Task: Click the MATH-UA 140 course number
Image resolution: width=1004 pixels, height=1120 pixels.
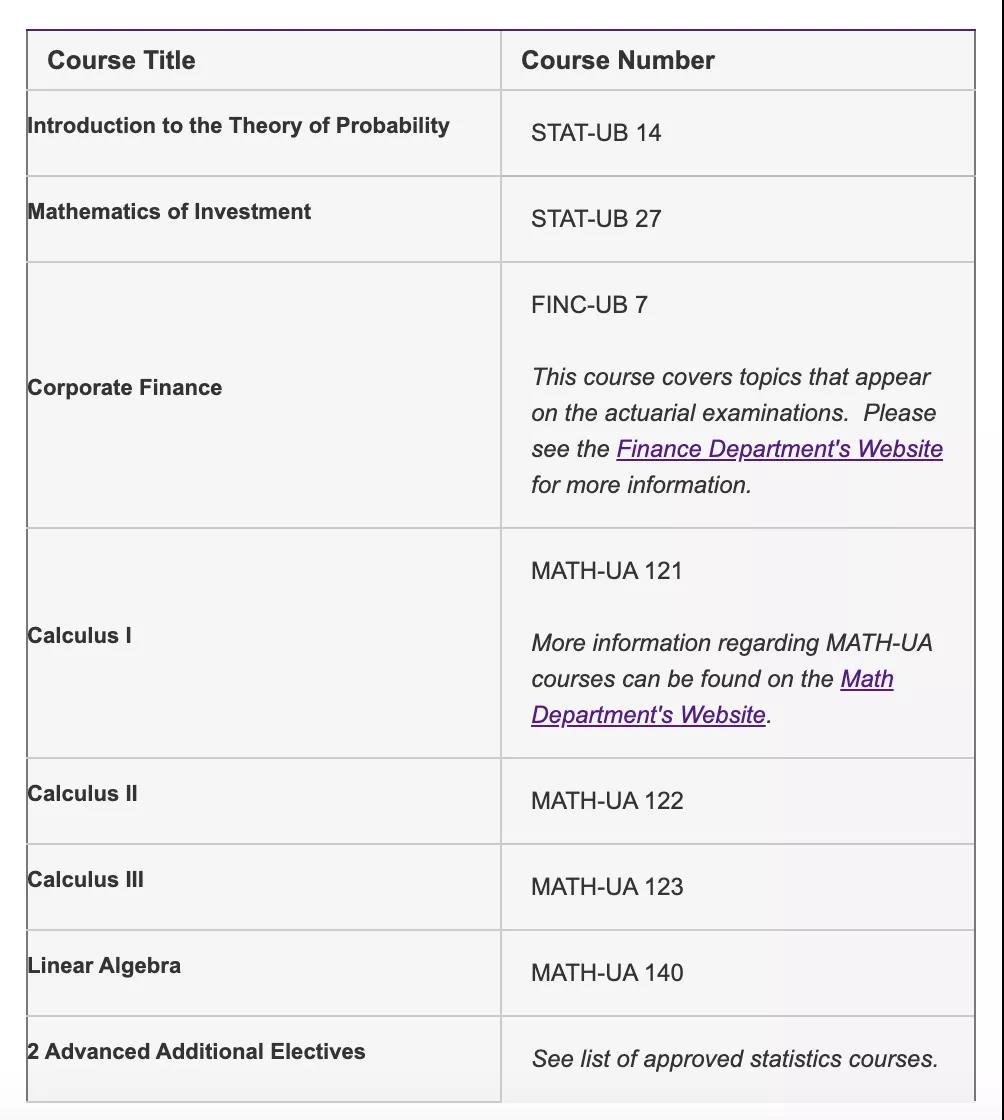Action: tap(607, 973)
